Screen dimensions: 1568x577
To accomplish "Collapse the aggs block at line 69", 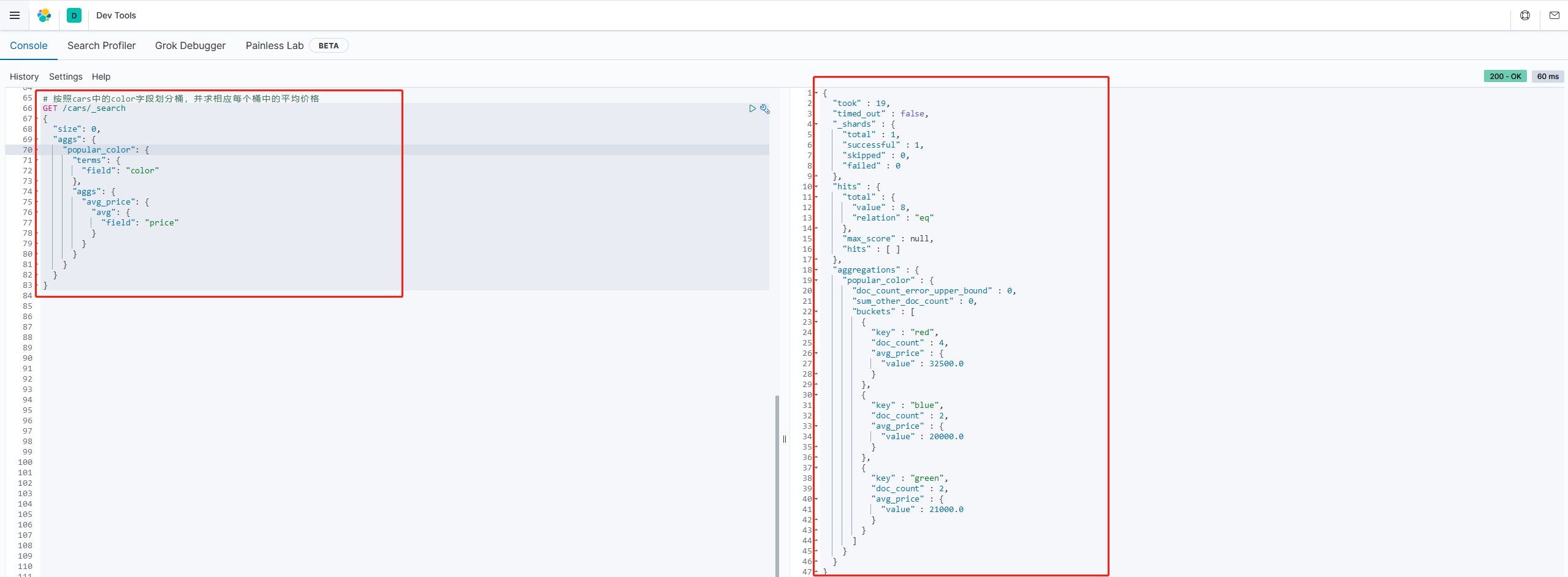I will coord(37,140).
